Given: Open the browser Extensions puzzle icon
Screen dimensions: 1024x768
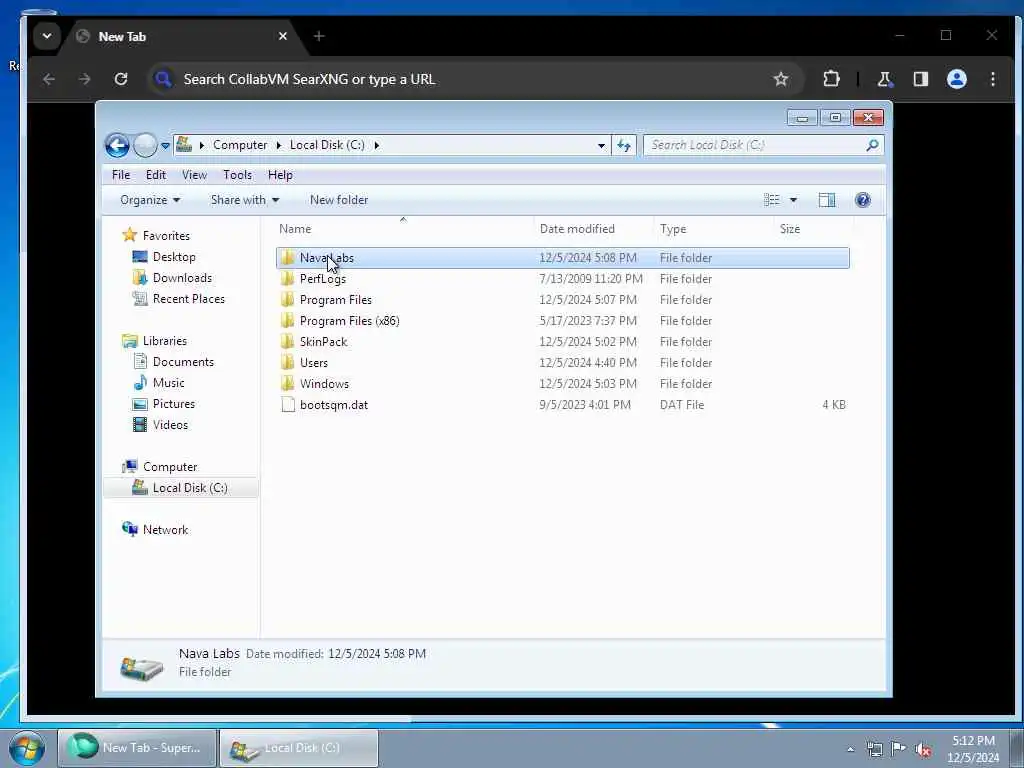Looking at the screenshot, I should (831, 79).
